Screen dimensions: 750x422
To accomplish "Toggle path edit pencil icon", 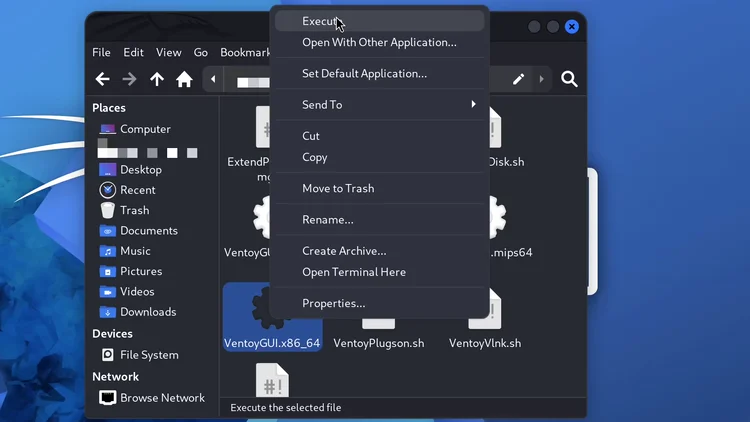I will point(518,79).
